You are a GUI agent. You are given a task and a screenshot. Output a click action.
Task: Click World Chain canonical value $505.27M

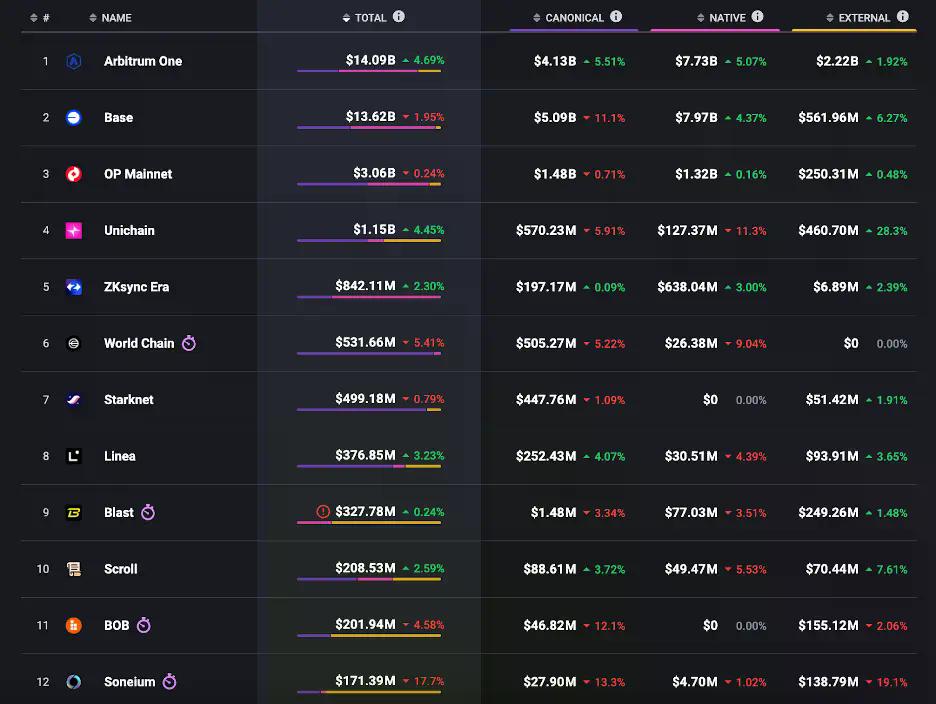546,343
